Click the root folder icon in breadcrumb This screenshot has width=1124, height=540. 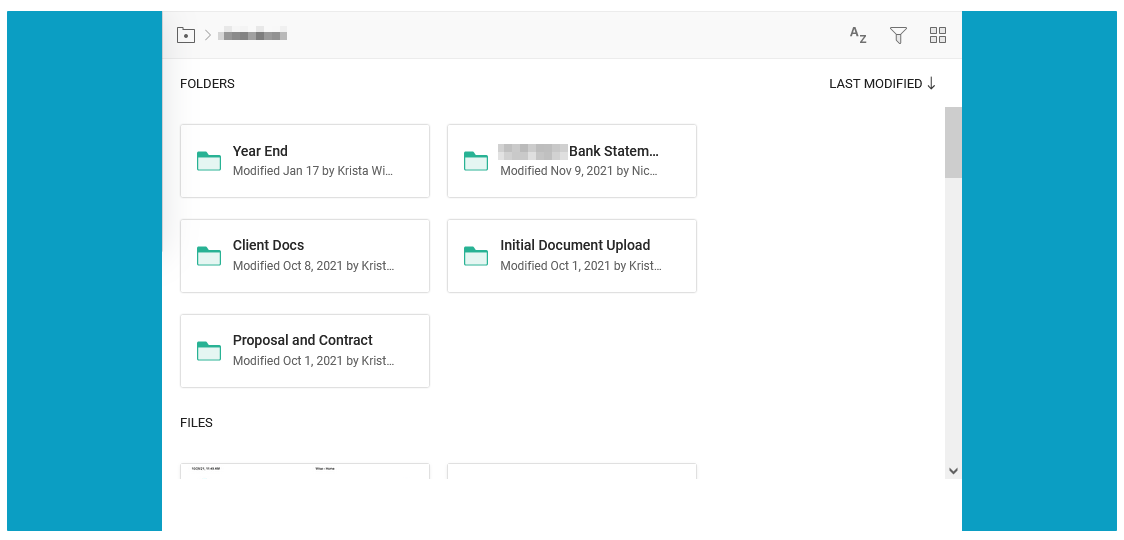tap(185, 35)
